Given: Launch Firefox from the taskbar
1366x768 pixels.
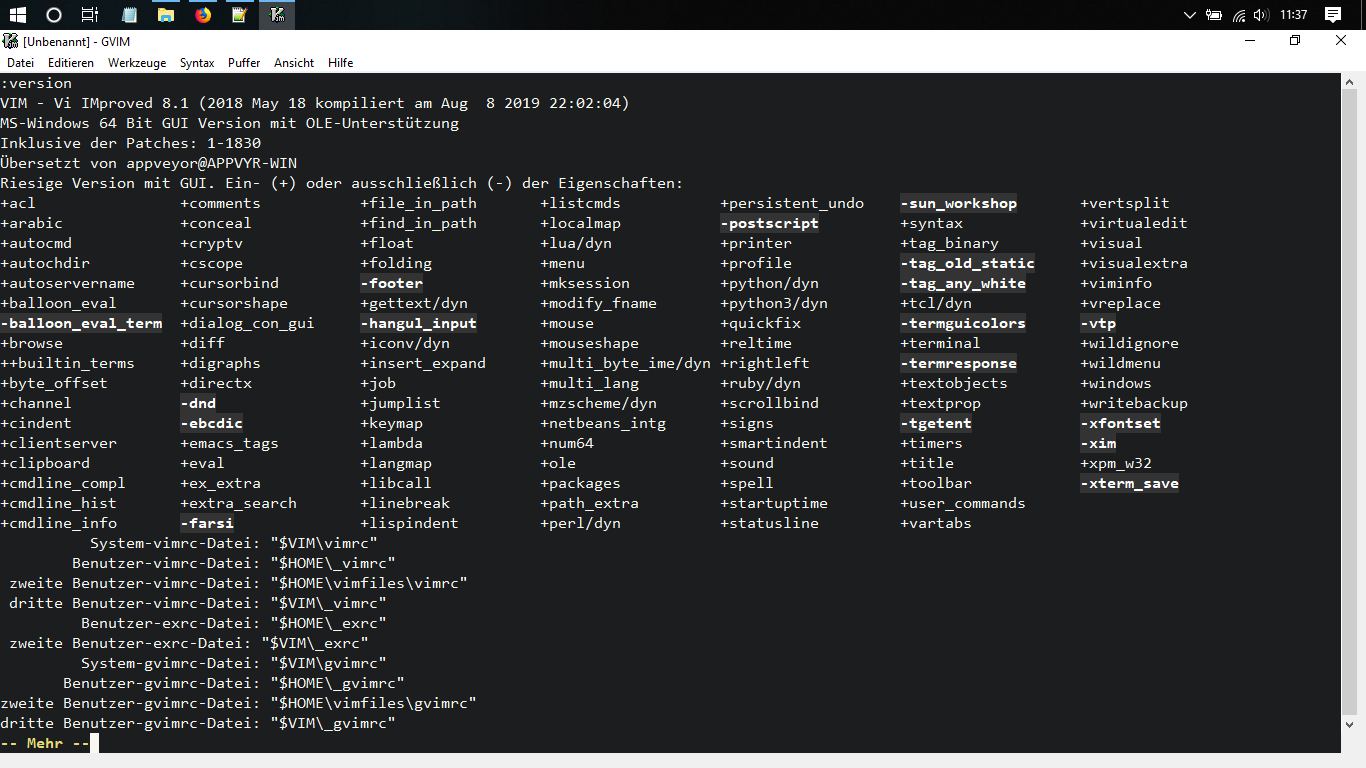Looking at the screenshot, I should pos(203,15).
